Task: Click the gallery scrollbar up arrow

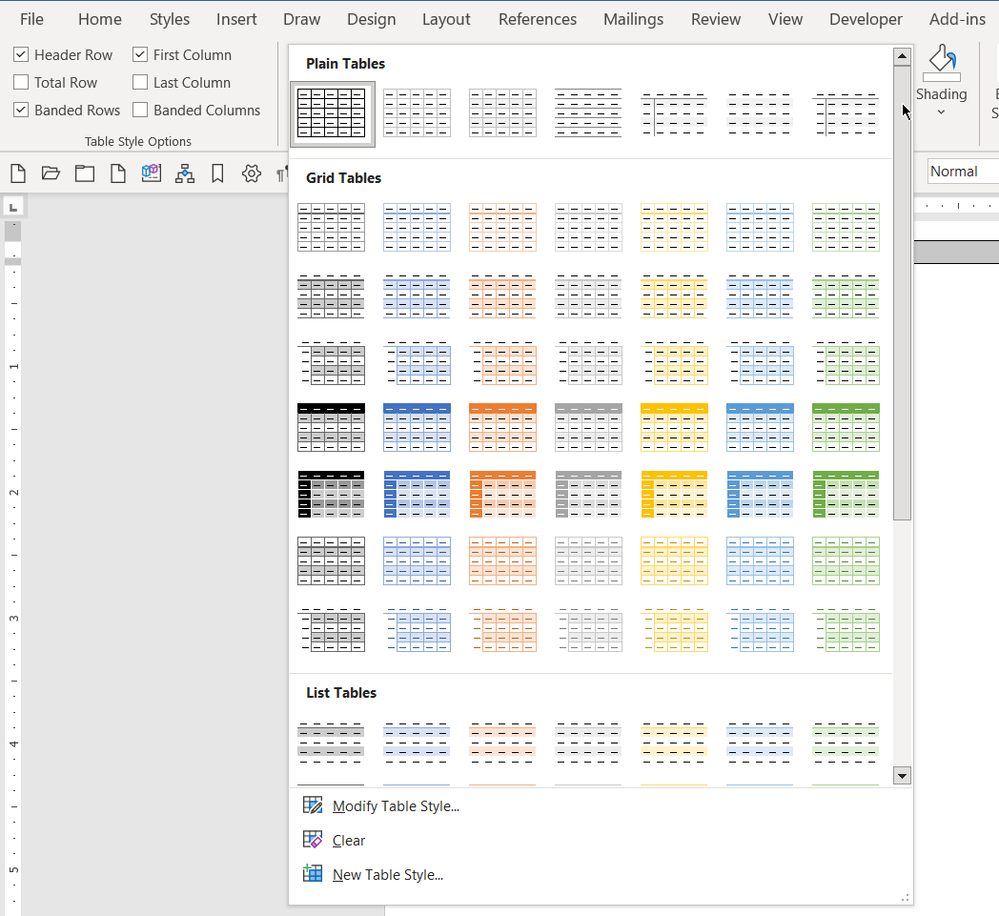Action: (902, 57)
